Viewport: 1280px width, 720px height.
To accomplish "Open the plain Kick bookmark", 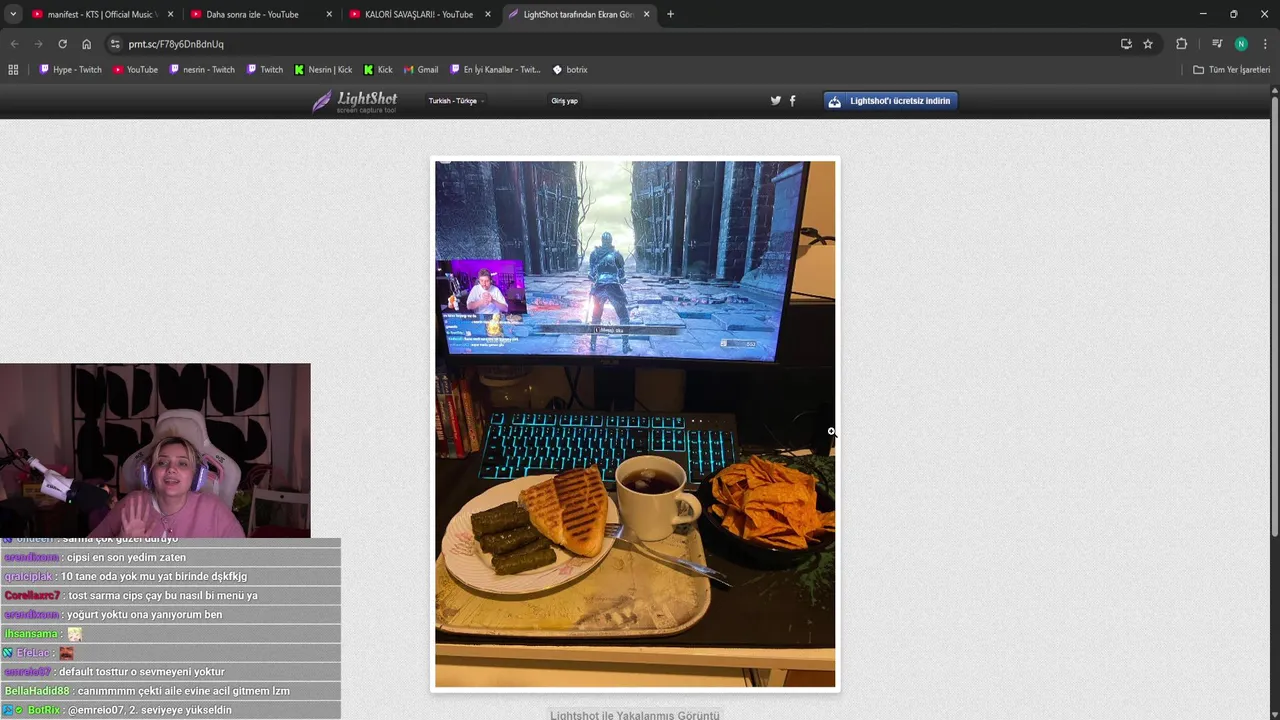I will tap(378, 70).
